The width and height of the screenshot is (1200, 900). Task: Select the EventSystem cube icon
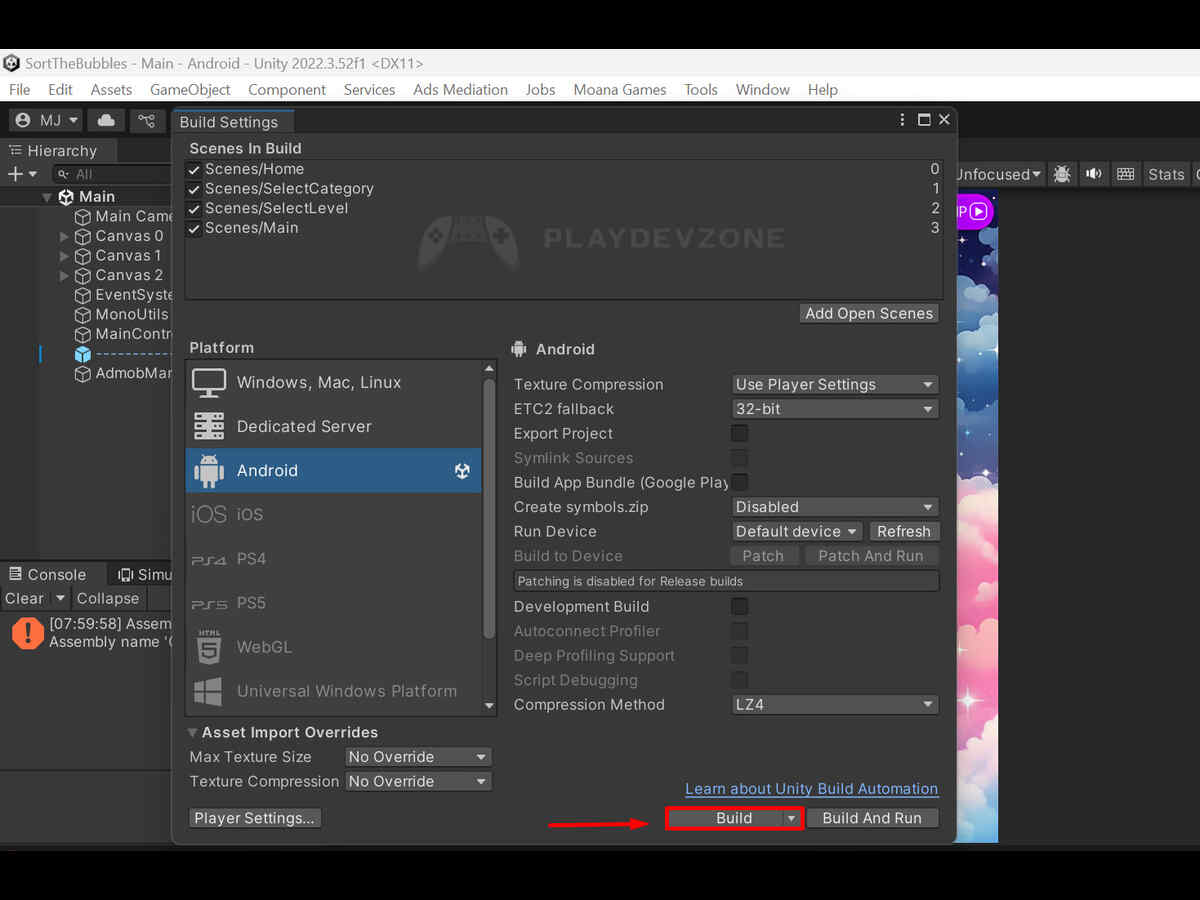83,295
